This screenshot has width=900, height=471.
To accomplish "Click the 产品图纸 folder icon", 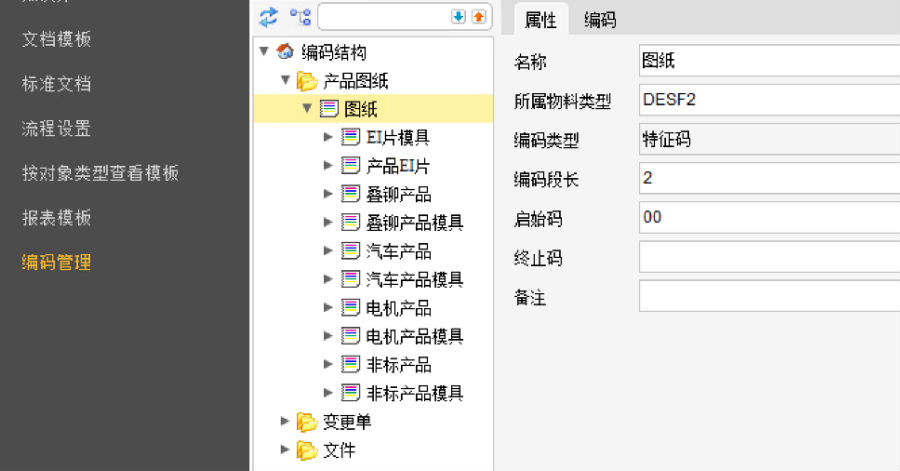I will (x=307, y=81).
